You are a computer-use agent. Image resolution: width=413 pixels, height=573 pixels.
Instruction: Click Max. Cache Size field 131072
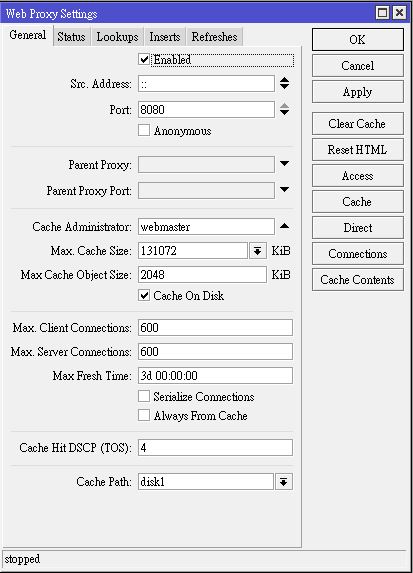pos(193,251)
